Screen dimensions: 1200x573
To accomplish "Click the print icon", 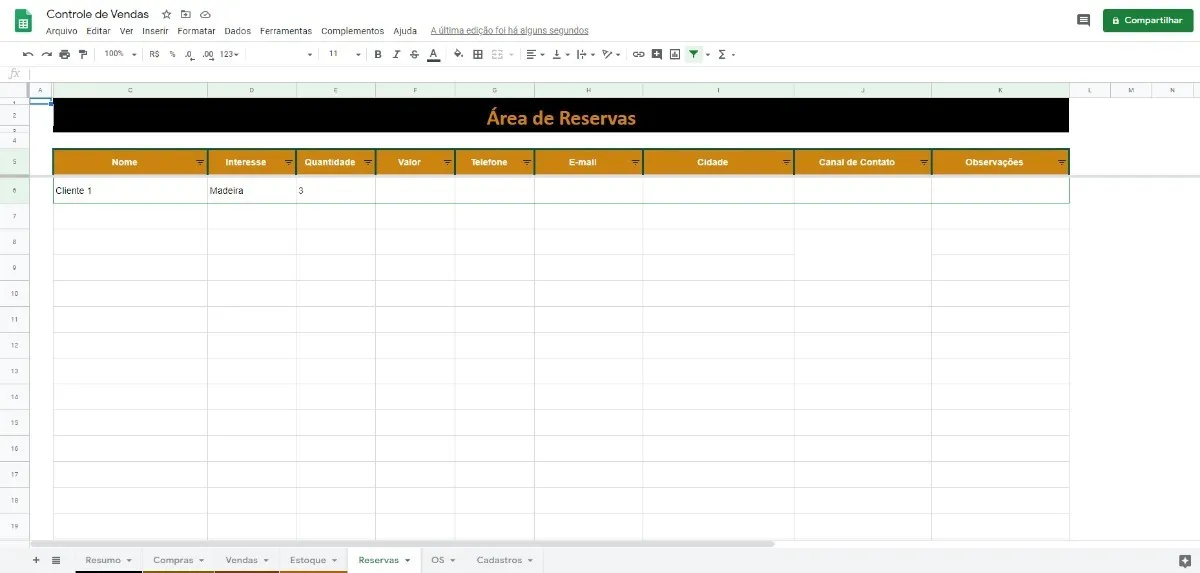I will tap(65, 54).
